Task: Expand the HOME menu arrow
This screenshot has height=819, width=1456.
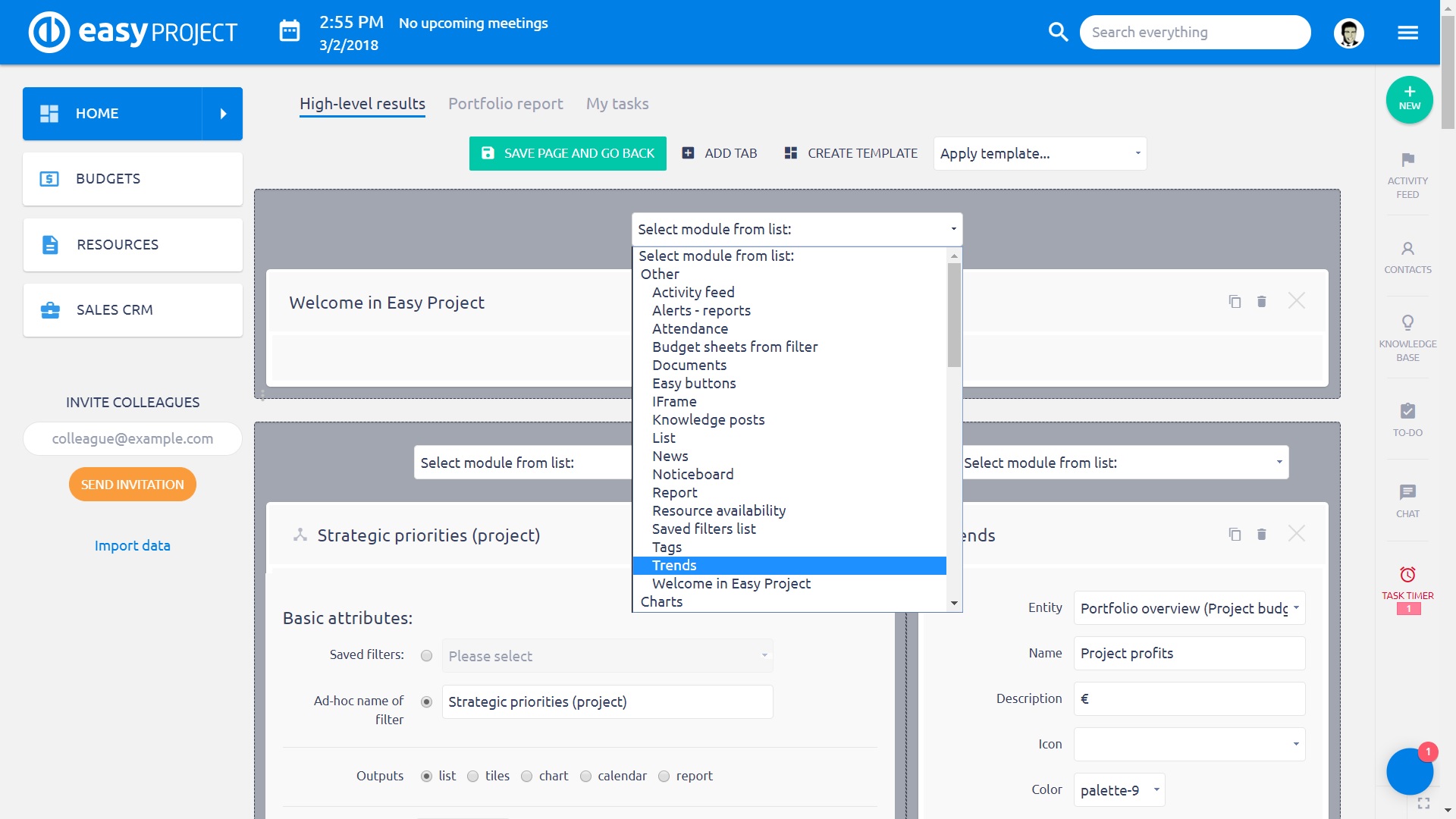Action: tap(223, 114)
